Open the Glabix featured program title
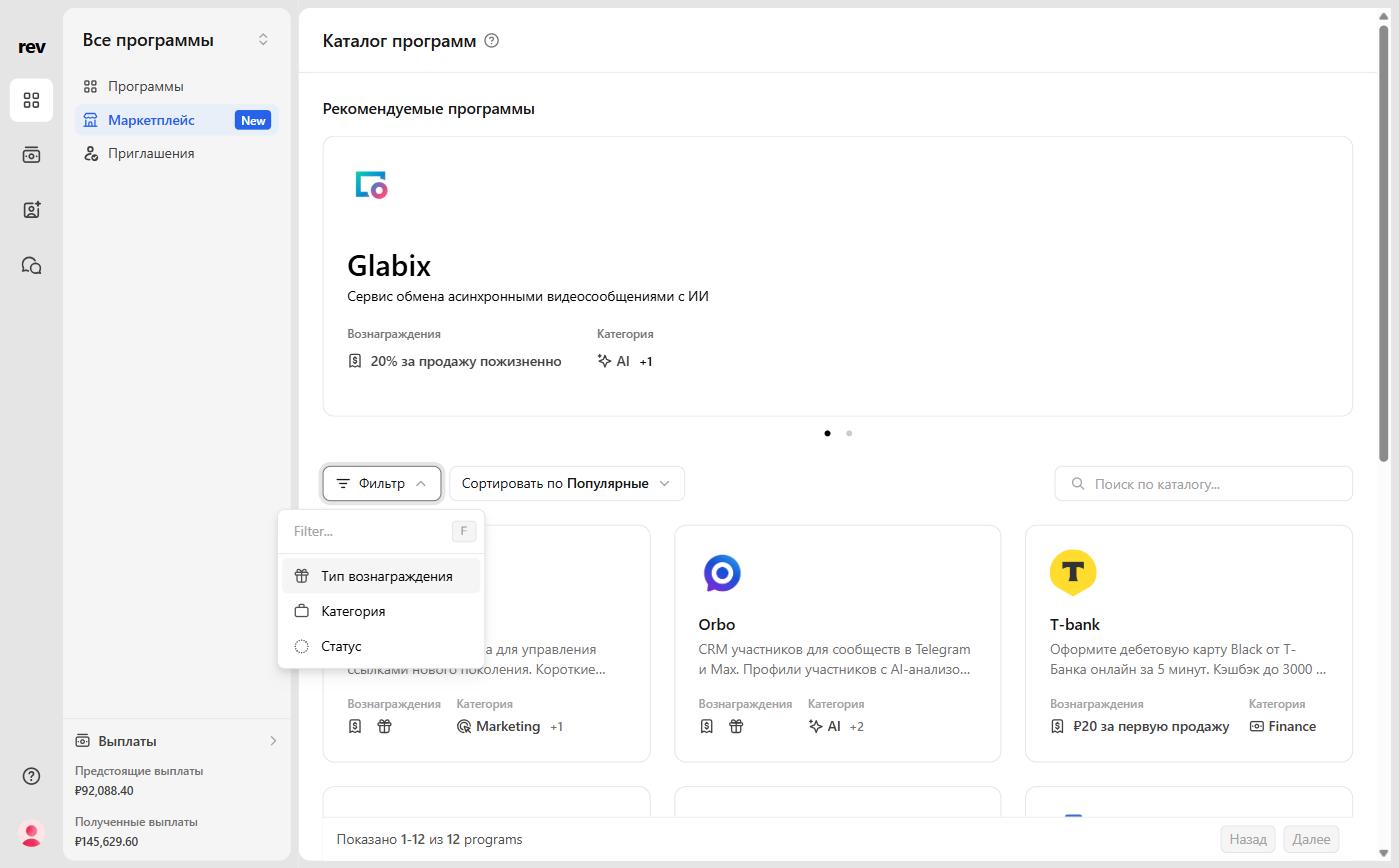 pos(389,266)
